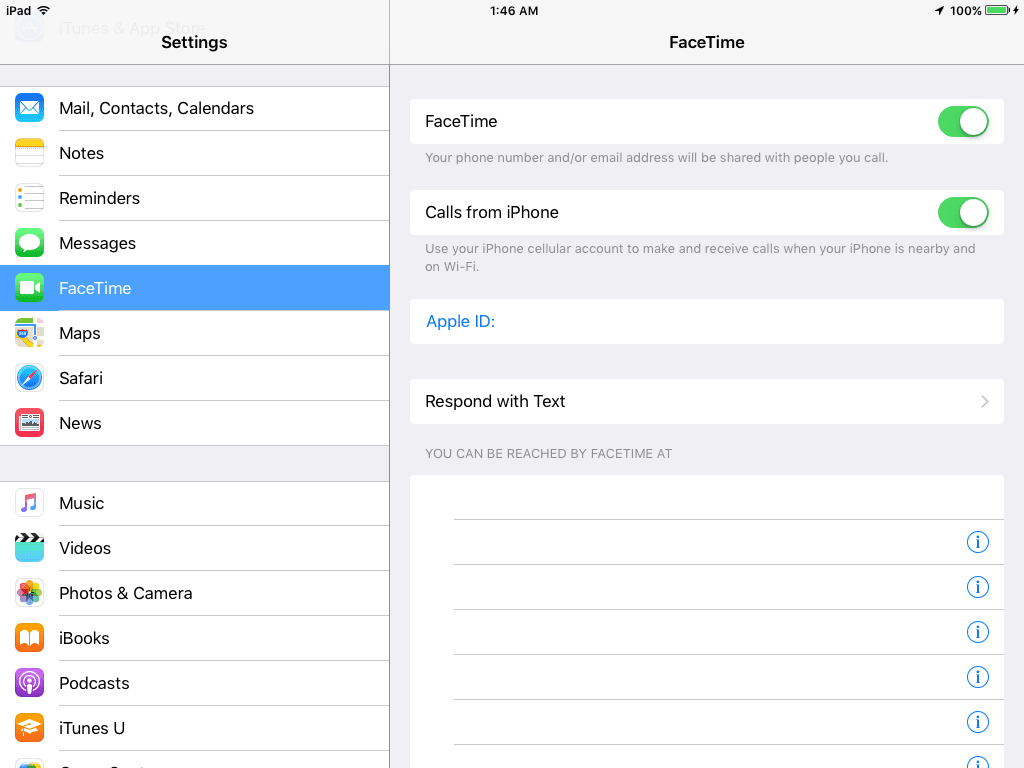Select FaceTime in the Settings sidebar

(x=195, y=288)
